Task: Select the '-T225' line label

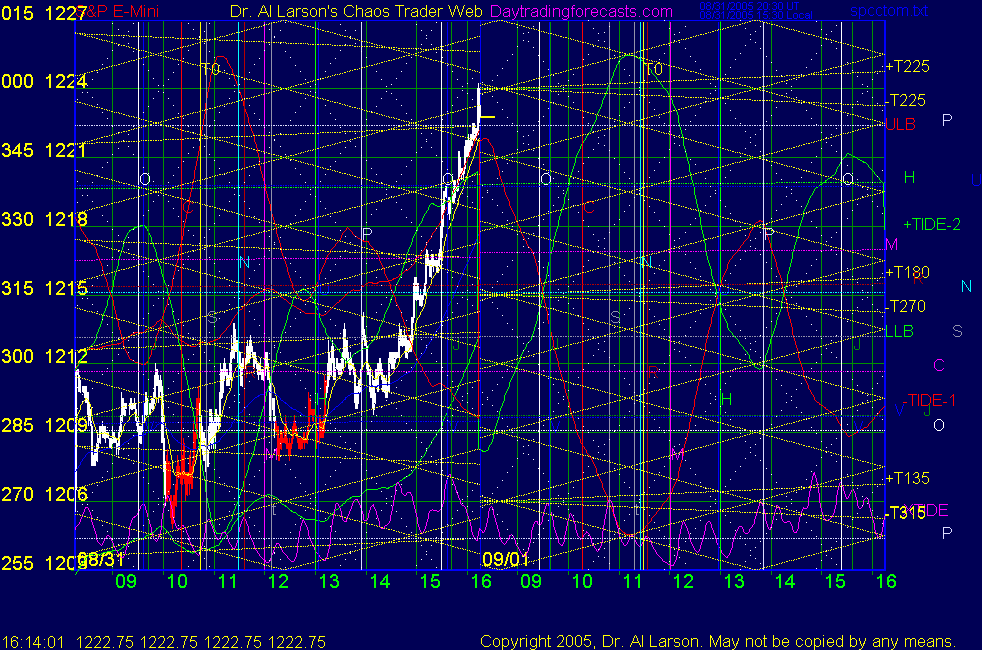Action: tap(906, 100)
